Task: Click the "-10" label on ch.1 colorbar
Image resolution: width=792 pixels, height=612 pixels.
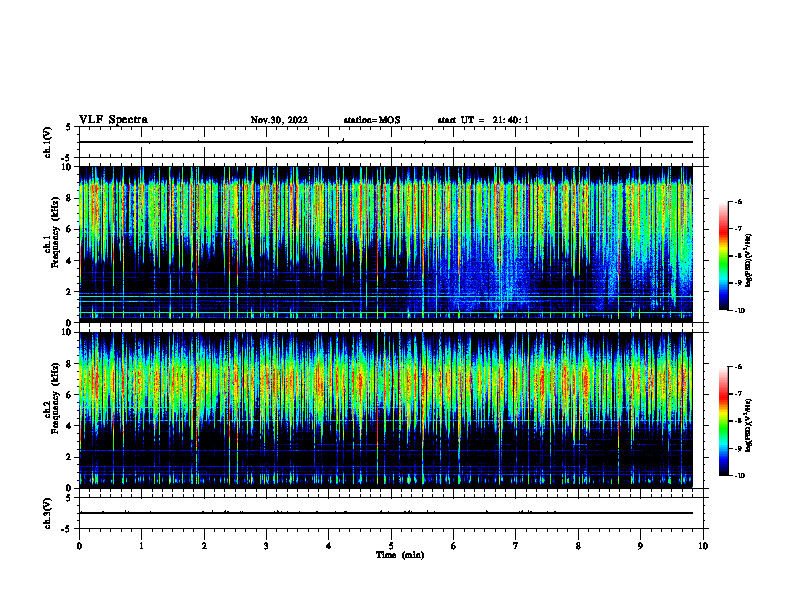Action: click(739, 311)
